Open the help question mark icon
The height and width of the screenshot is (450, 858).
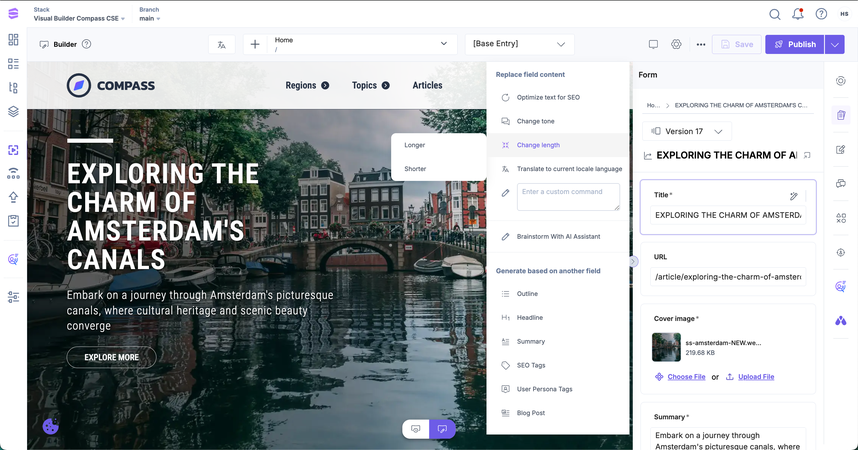[821, 14]
